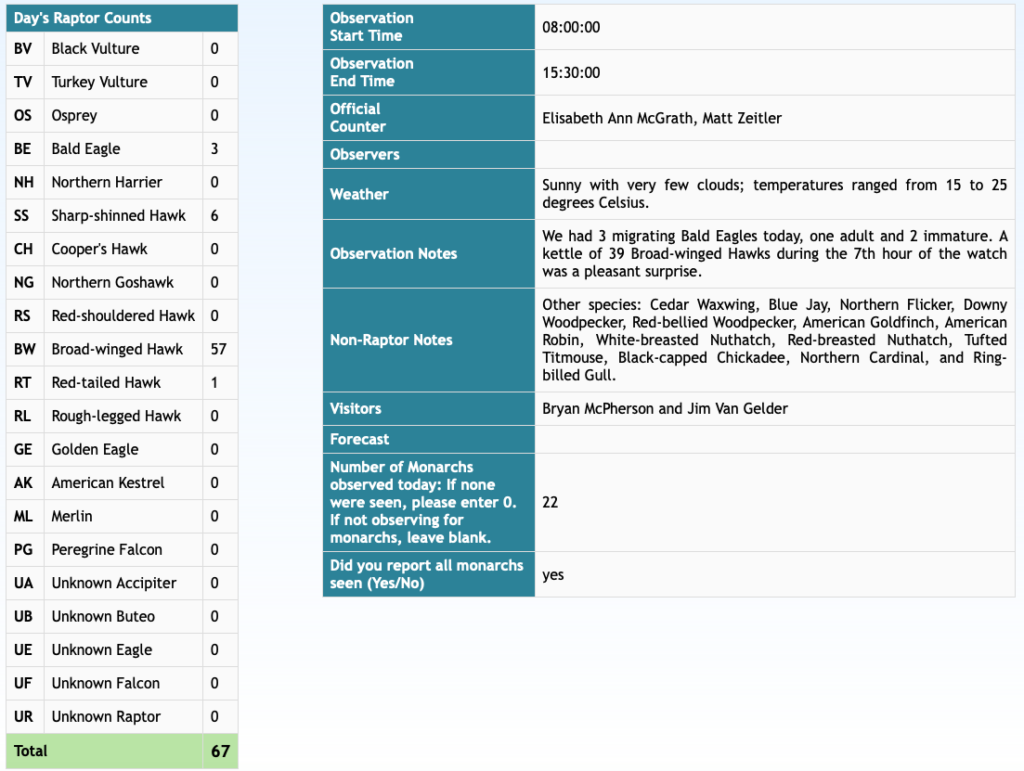Click the Bald Eagle count of 3
This screenshot has width=1024, height=771.
tap(214, 149)
